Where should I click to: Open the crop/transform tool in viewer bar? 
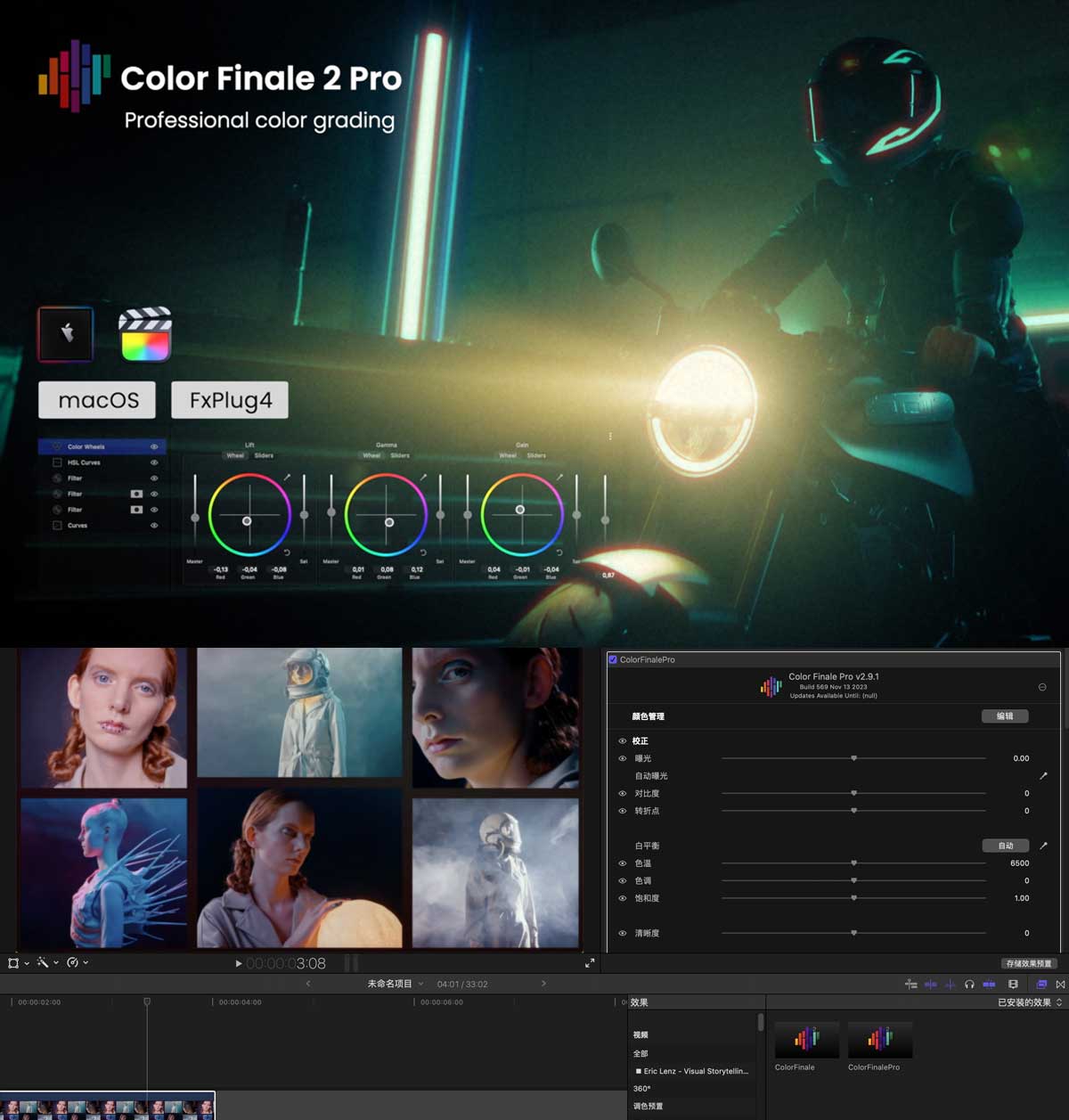pyautogui.click(x=13, y=963)
